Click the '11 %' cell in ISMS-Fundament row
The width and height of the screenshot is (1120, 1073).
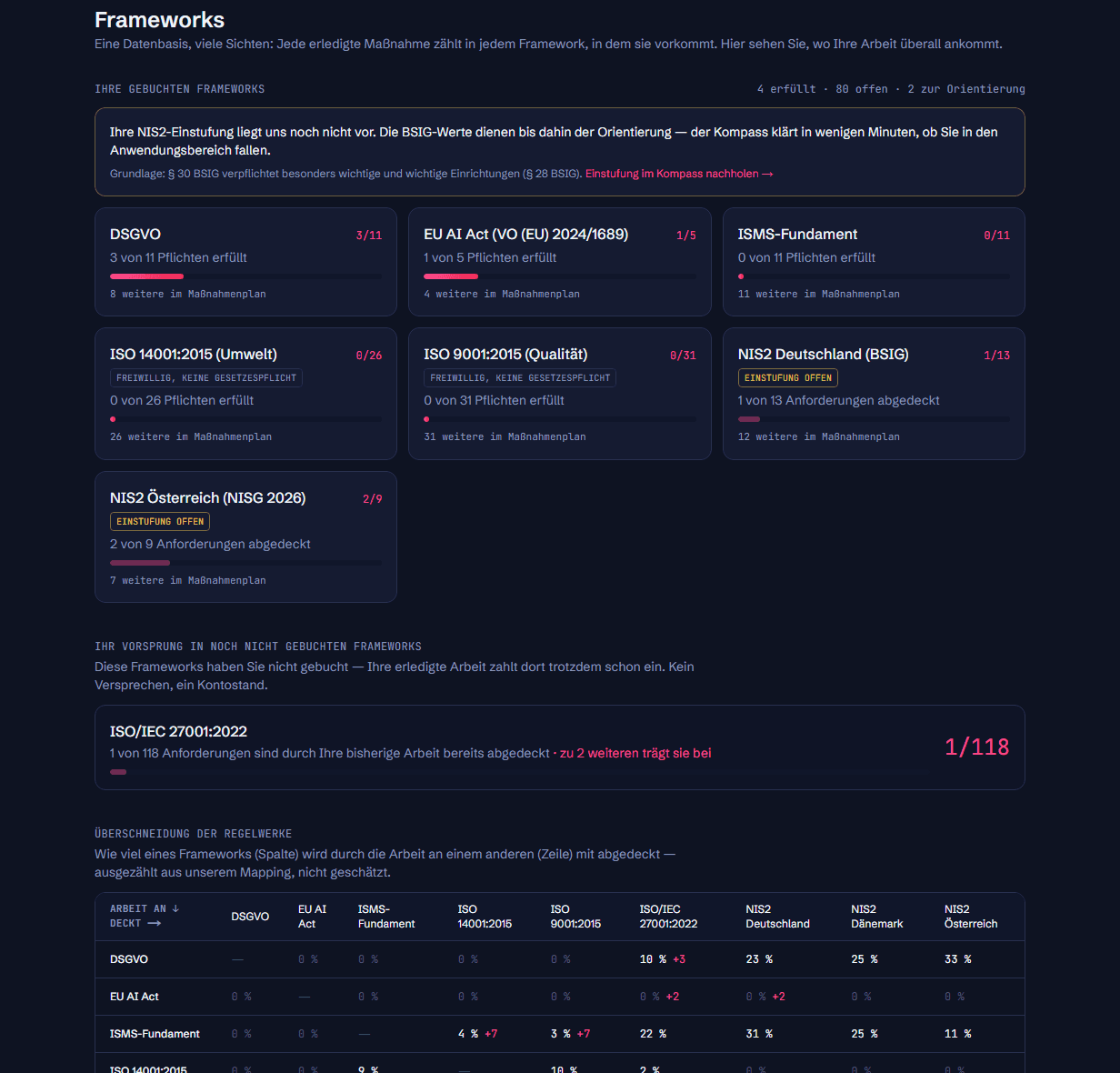(958, 1034)
